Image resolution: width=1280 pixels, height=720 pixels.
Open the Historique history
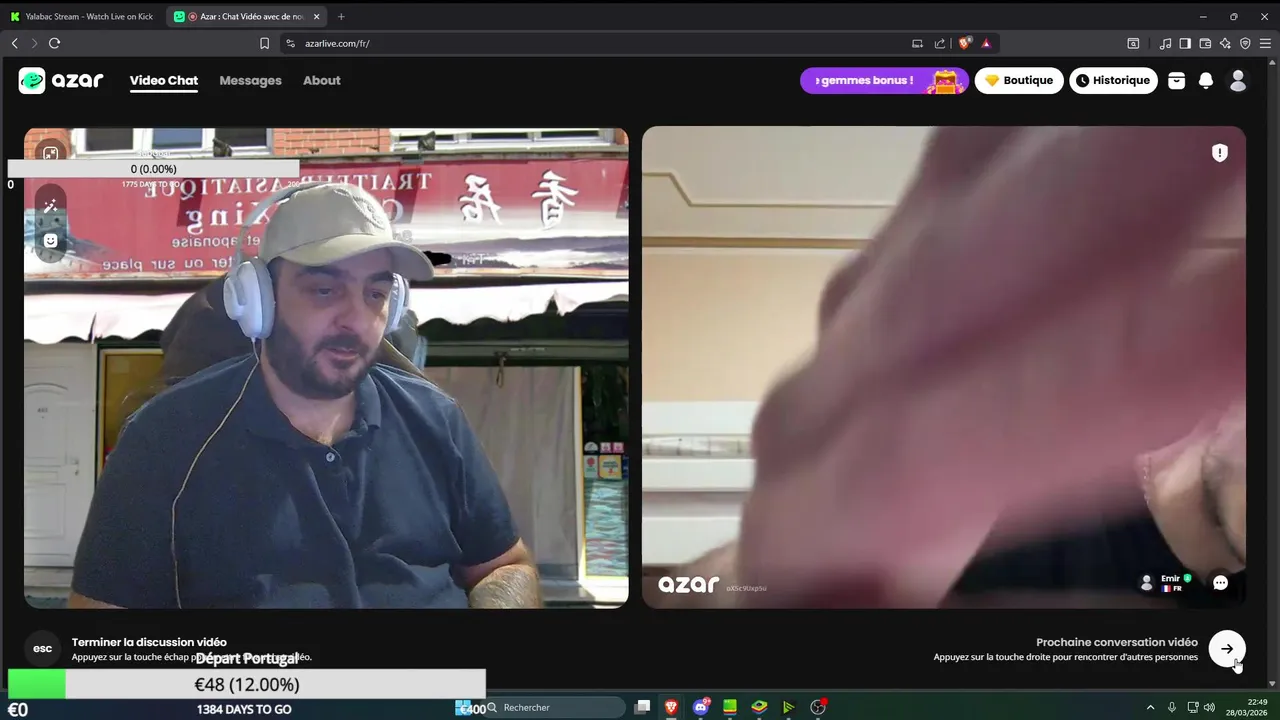(1113, 81)
